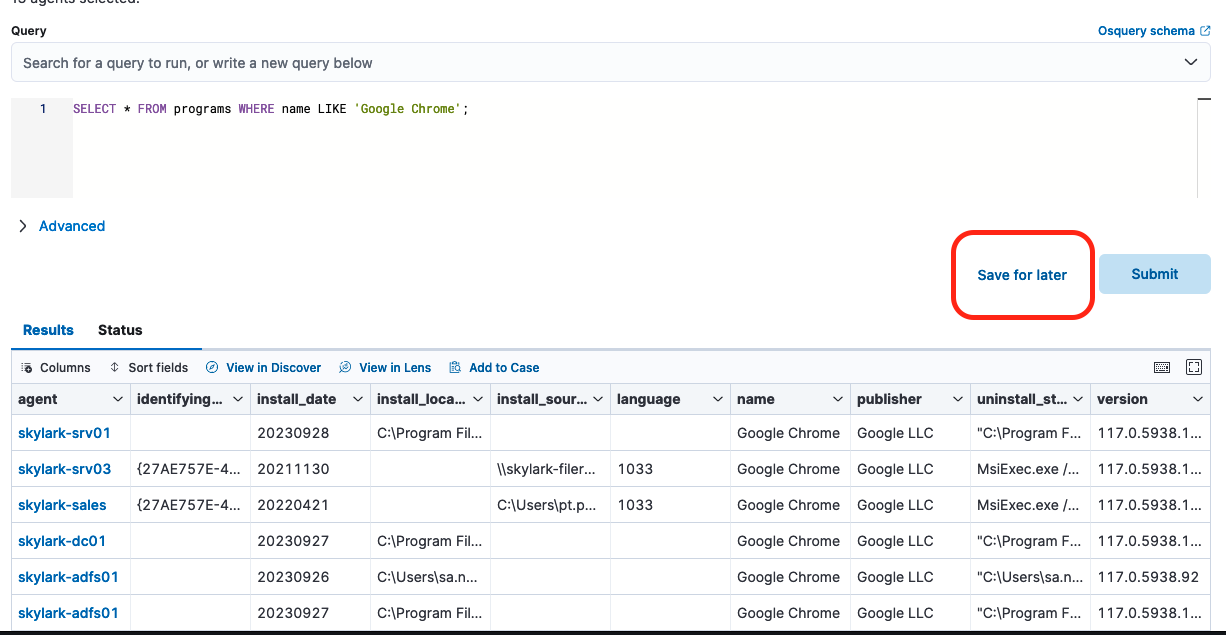Switch to the Status tab
Viewport: 1226px width, 635px height.
120,330
